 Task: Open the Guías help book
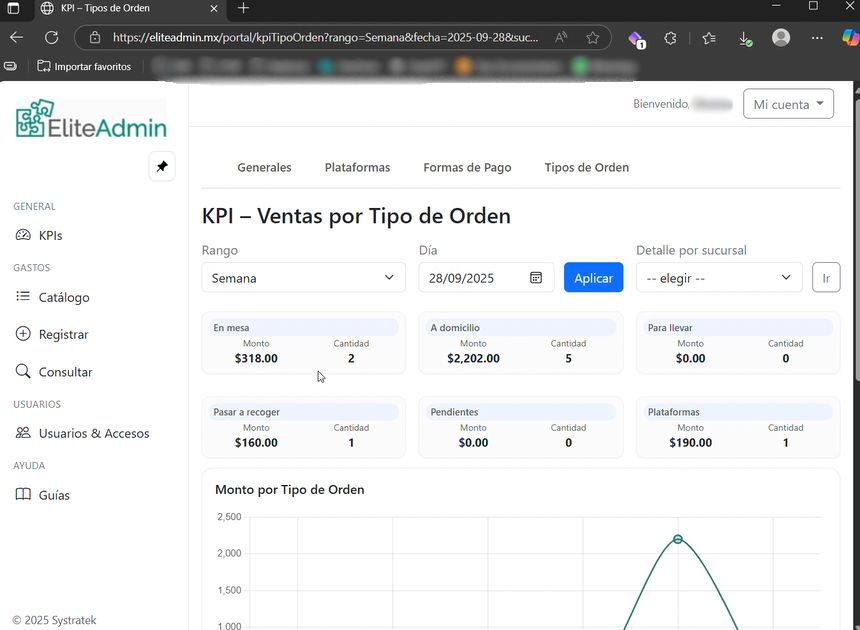(54, 495)
